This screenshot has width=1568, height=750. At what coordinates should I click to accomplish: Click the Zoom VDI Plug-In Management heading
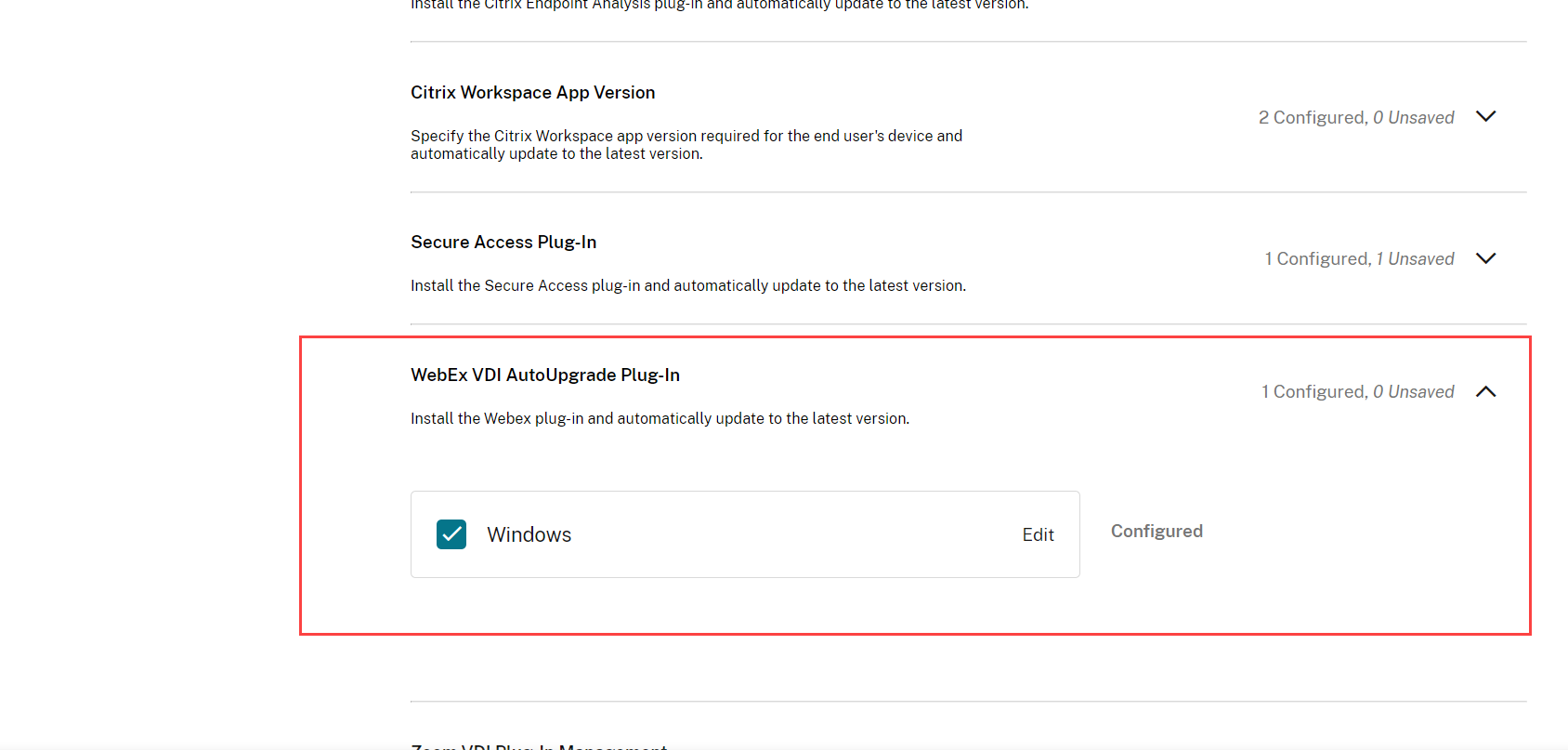point(539,745)
